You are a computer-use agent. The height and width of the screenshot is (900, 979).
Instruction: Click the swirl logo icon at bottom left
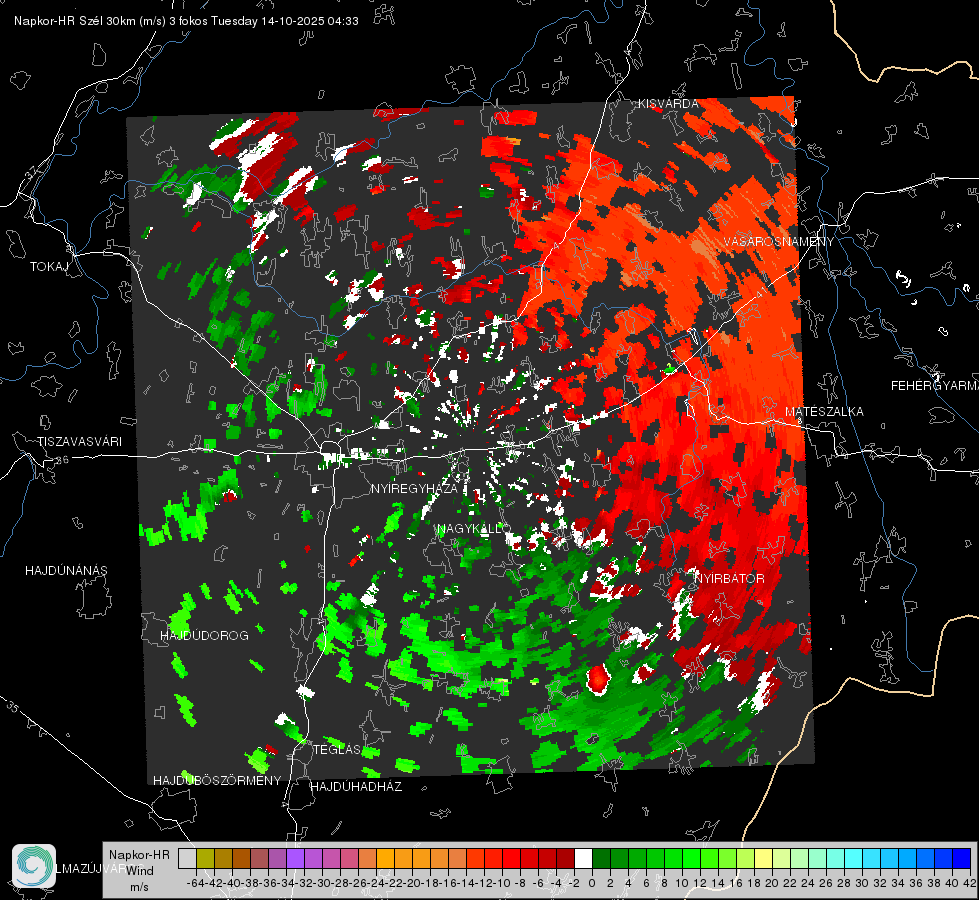click(34, 866)
